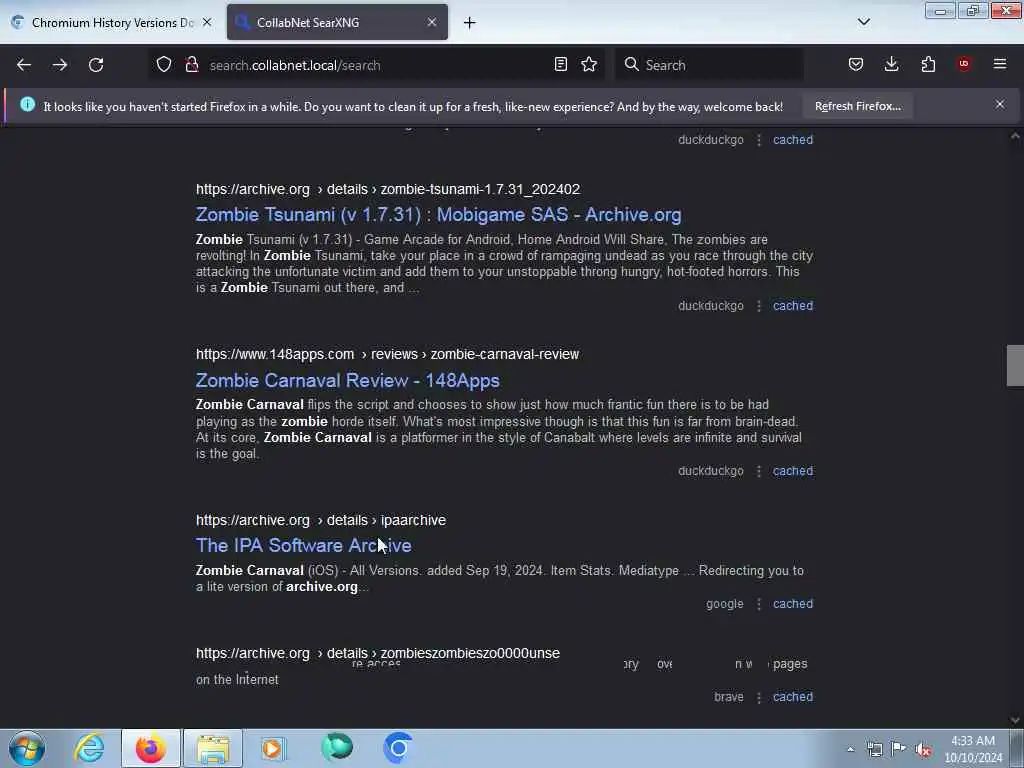
Task: Select the CollabNet SearXNG tab
Action: [337, 22]
